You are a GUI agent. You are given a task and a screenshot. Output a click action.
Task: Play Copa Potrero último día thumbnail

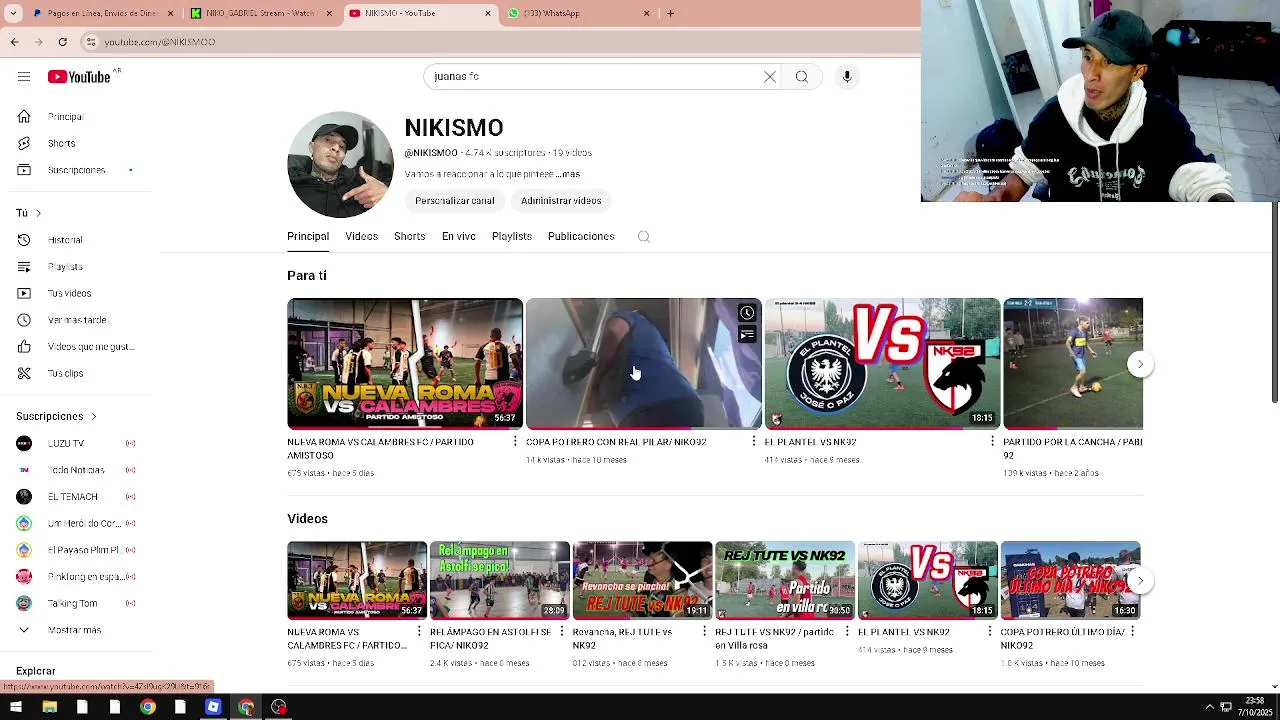tap(1070, 581)
